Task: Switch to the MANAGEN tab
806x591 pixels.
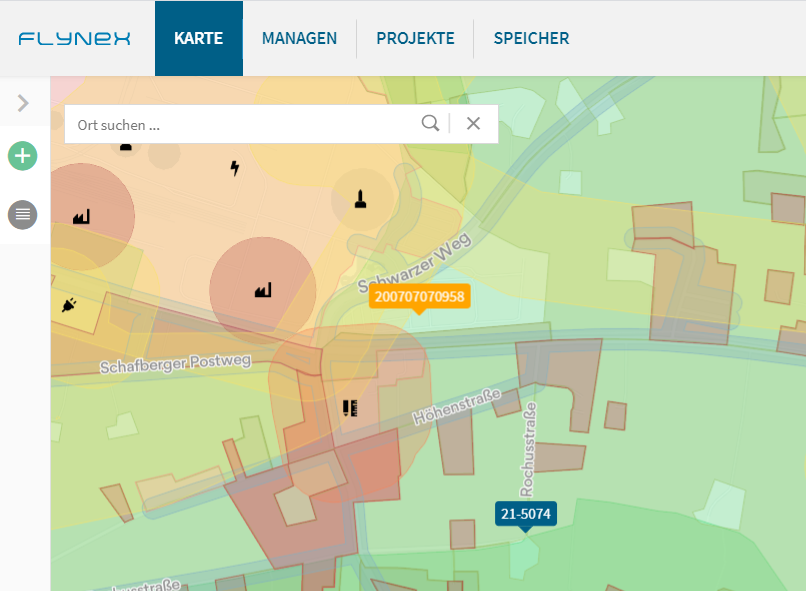Action: pyautogui.click(x=299, y=38)
